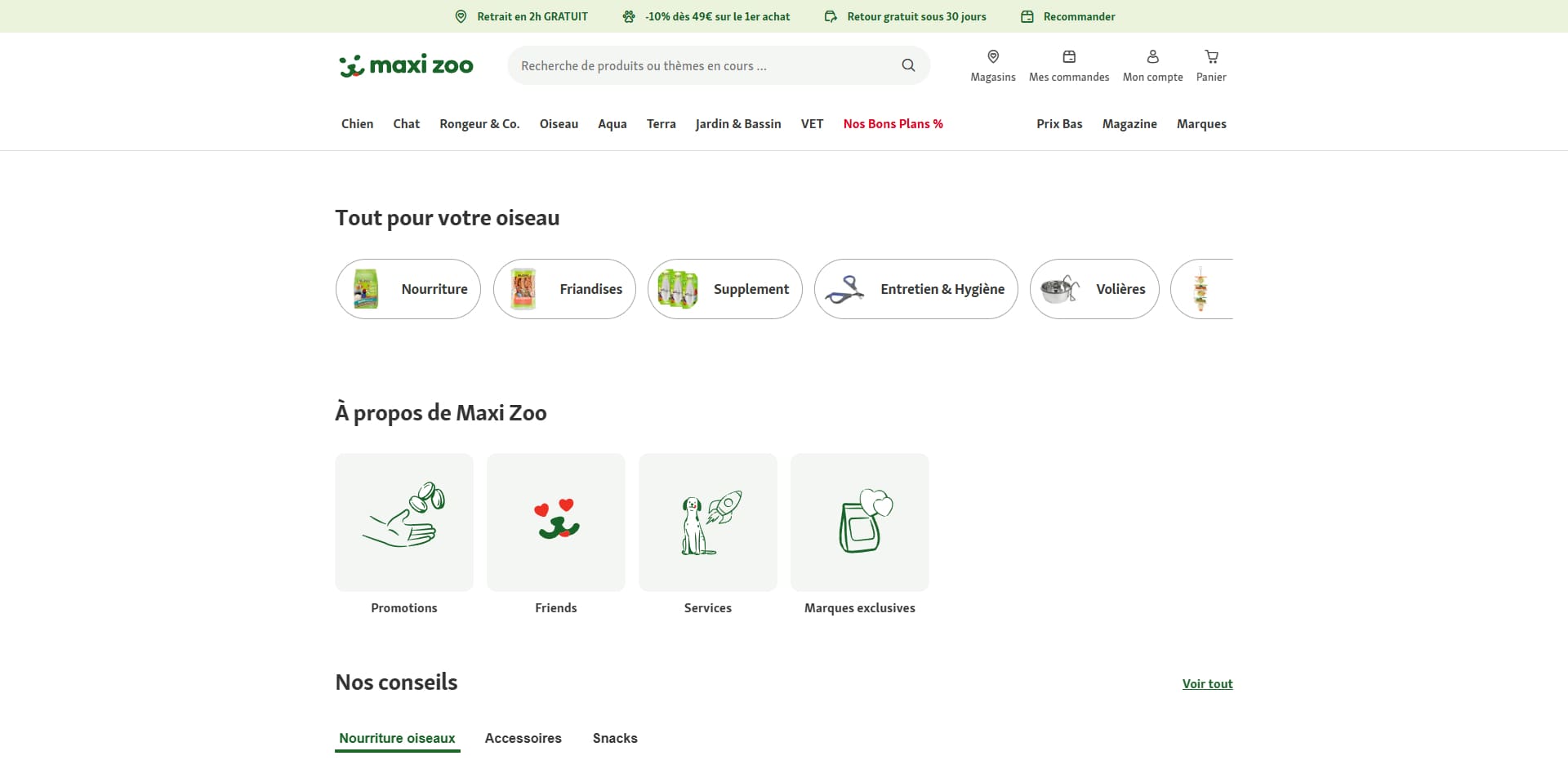Click the Maxi Zoo logo

tap(406, 65)
